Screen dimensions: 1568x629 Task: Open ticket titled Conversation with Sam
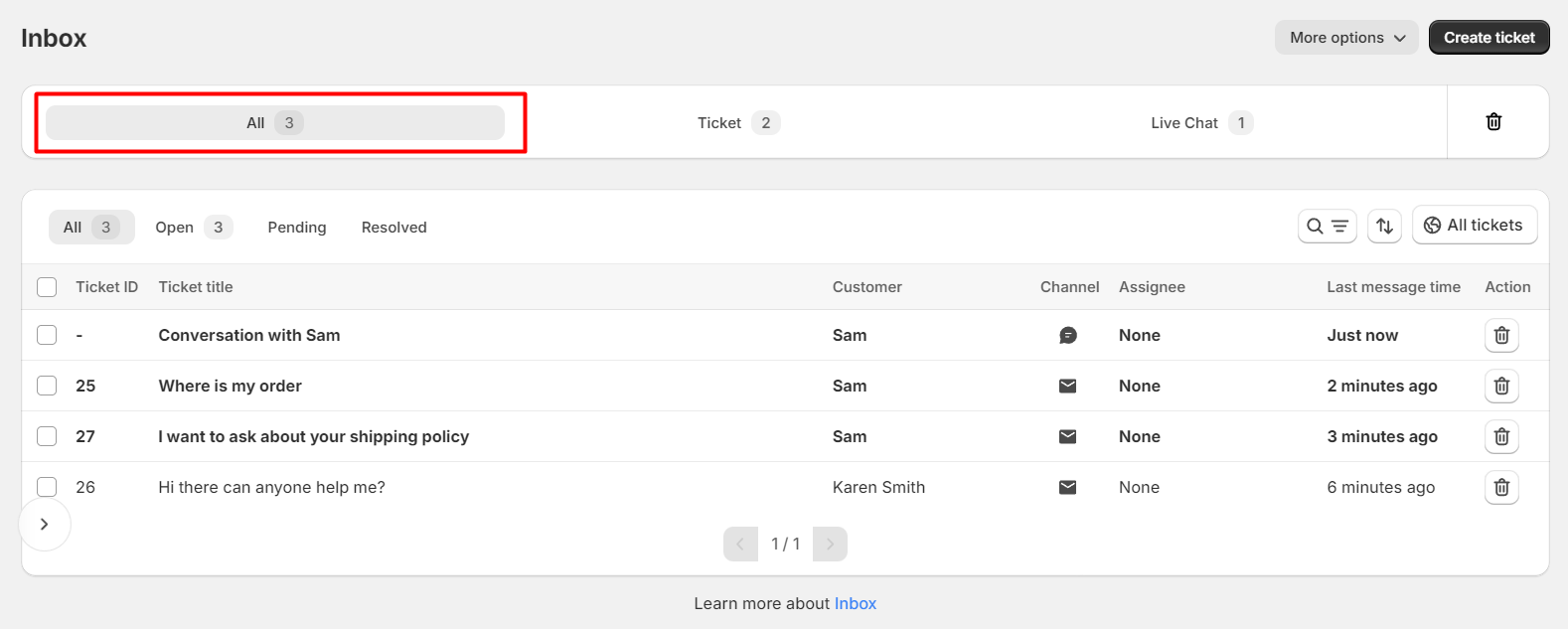point(249,335)
